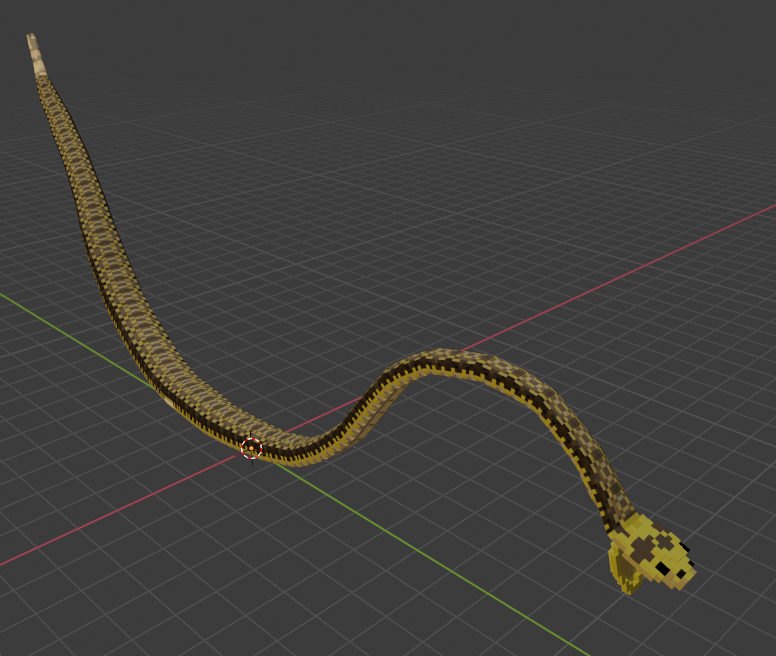Select the snake model's yellow head
This screenshot has width=776, height=656.
coord(652,554)
